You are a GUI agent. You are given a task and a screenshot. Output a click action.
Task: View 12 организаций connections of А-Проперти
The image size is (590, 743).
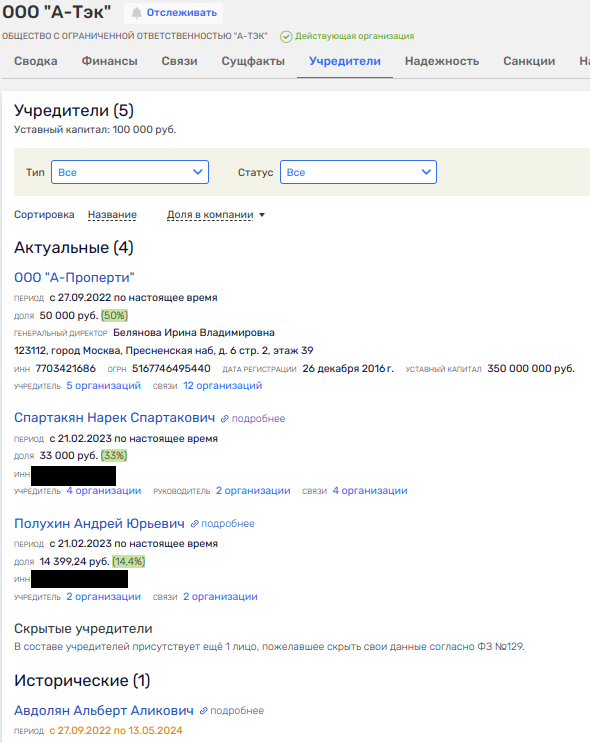coord(223,386)
